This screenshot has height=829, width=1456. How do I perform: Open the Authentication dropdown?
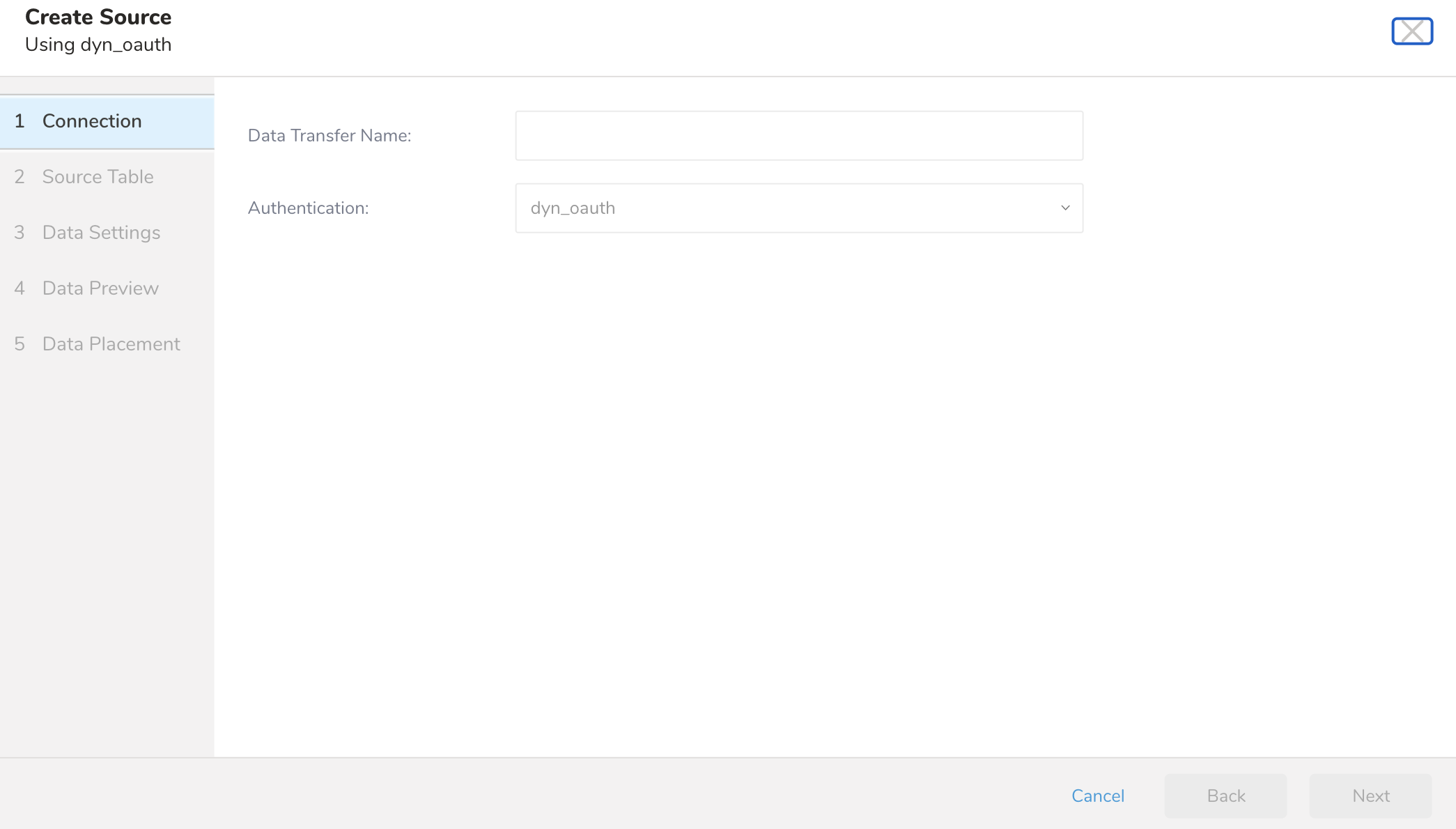798,208
